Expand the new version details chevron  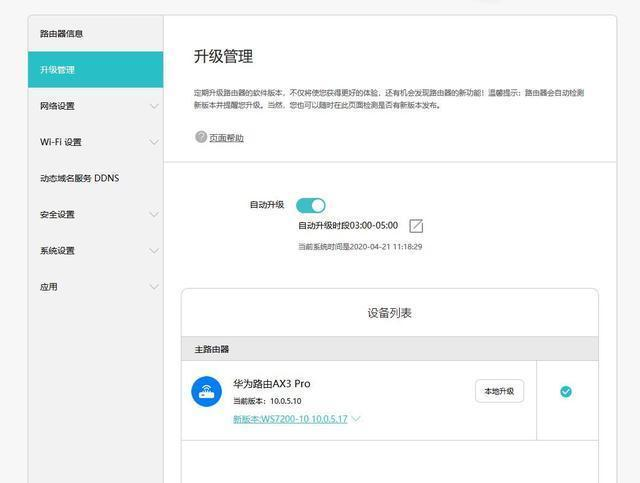pyautogui.click(x=356, y=419)
